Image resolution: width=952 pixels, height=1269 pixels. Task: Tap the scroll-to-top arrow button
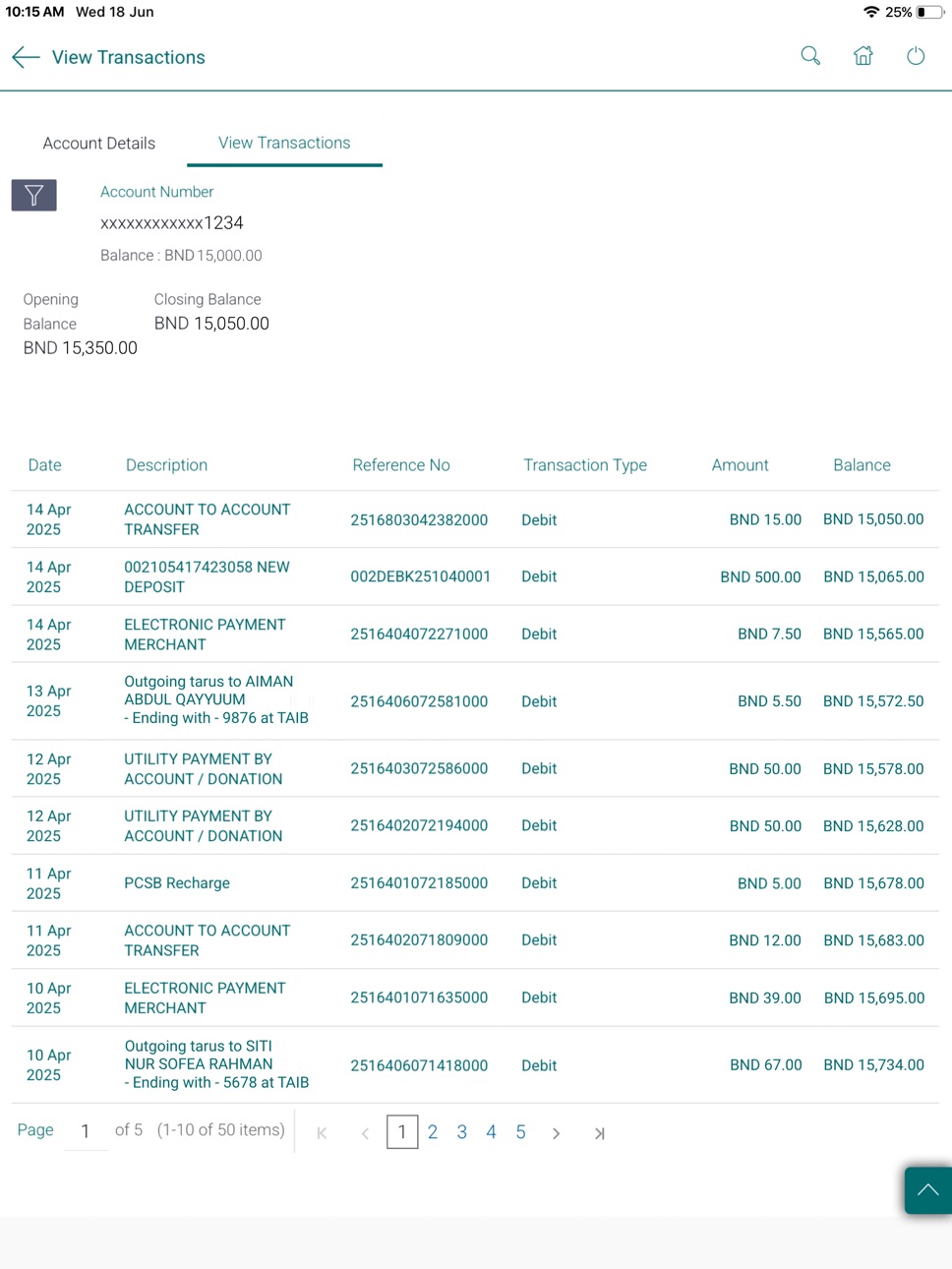(x=927, y=1190)
